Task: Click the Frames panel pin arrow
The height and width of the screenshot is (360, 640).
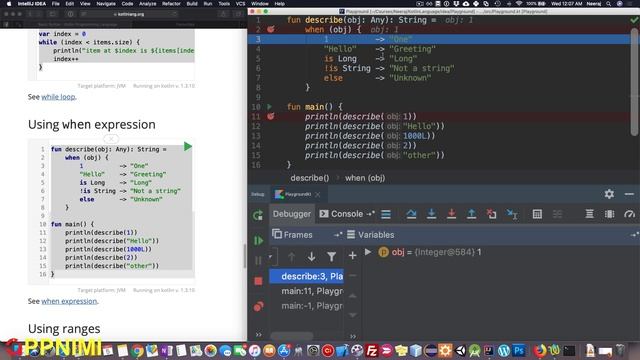Action: 338,235
